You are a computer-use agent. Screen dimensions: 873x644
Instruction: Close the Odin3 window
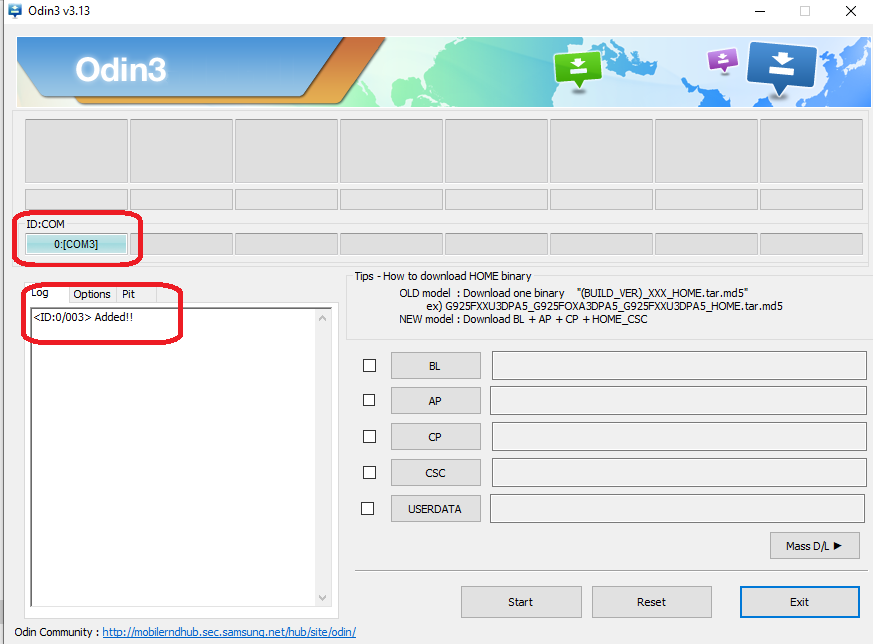pos(851,11)
